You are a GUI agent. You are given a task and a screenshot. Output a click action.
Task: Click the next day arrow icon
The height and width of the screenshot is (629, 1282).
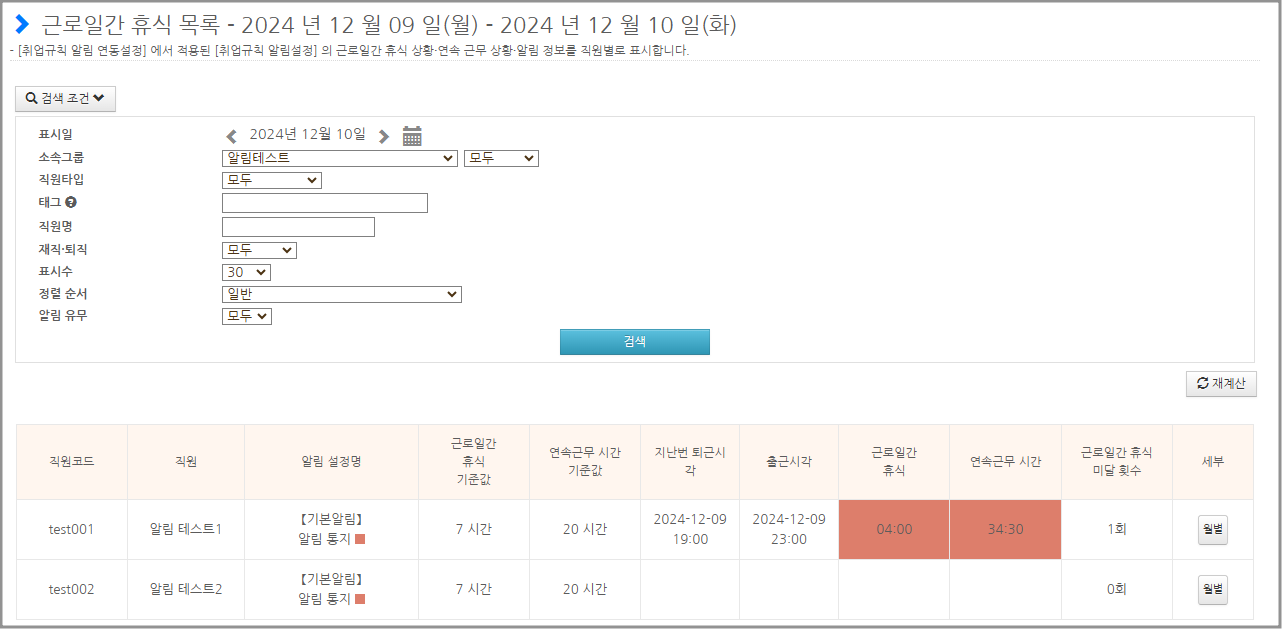click(384, 136)
